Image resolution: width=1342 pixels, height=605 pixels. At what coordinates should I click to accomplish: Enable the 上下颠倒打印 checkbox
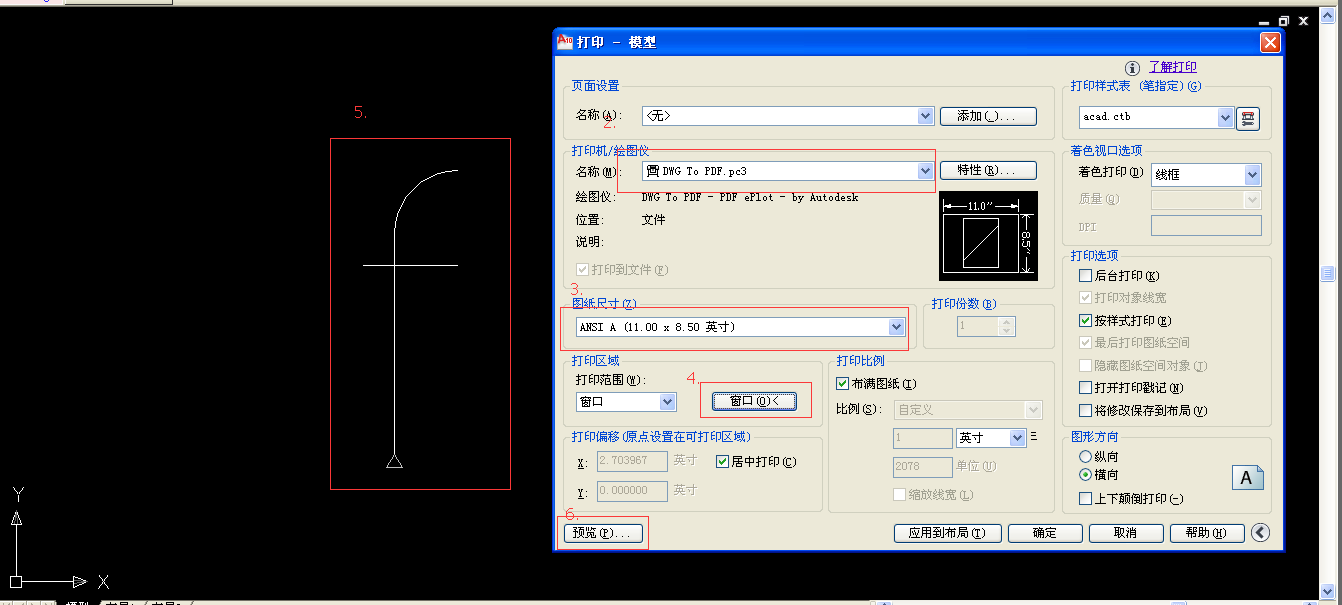pyautogui.click(x=1086, y=499)
